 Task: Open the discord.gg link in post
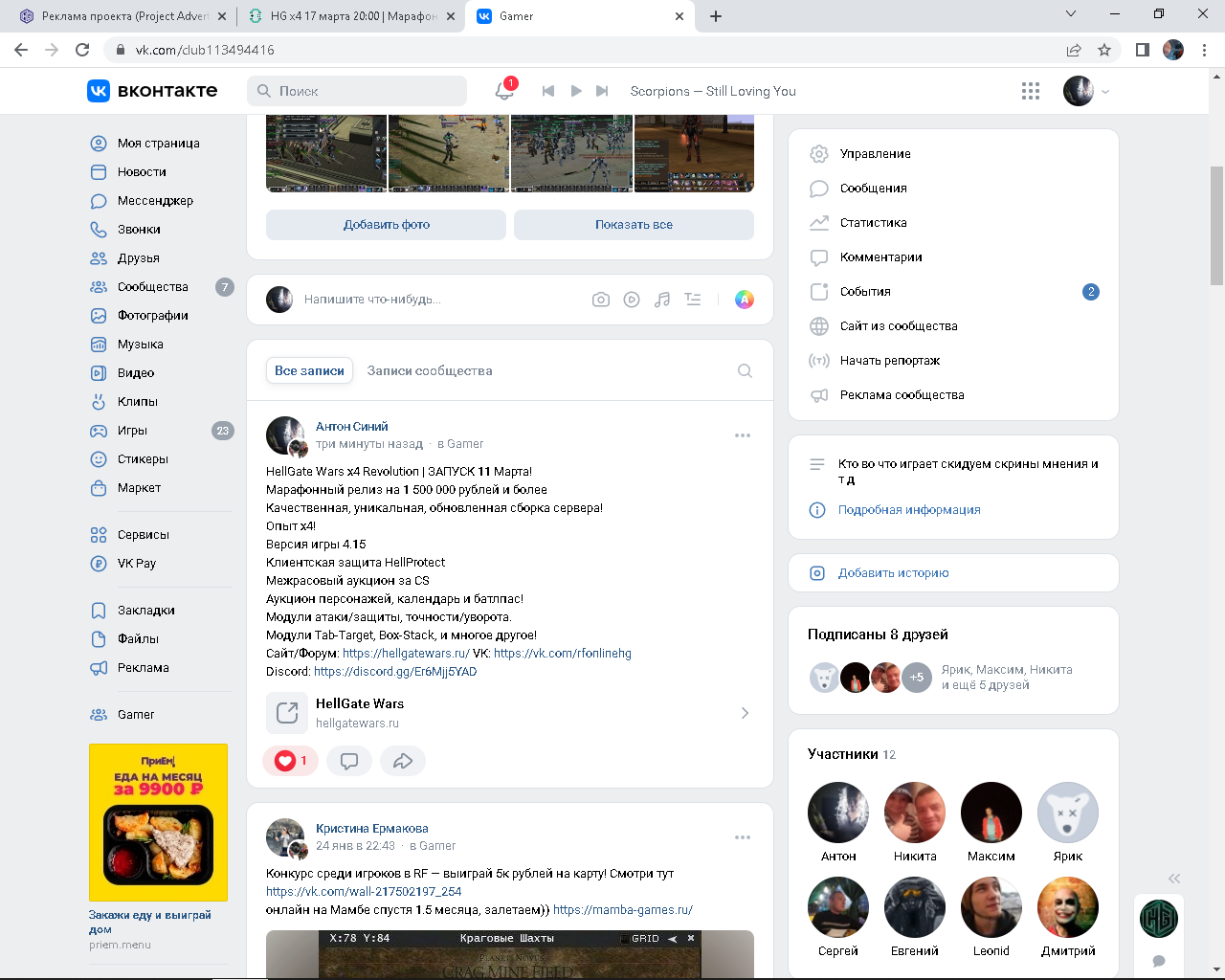click(x=395, y=672)
